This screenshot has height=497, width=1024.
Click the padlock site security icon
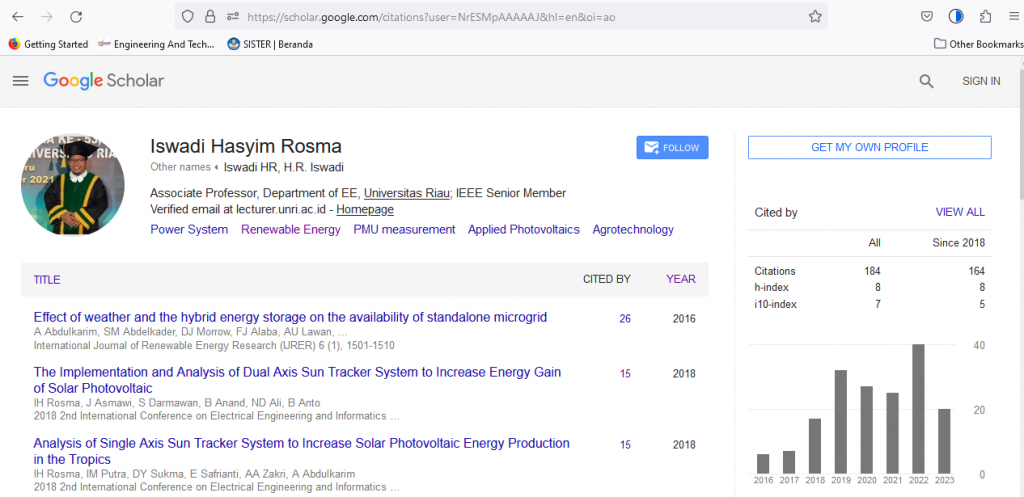210,17
